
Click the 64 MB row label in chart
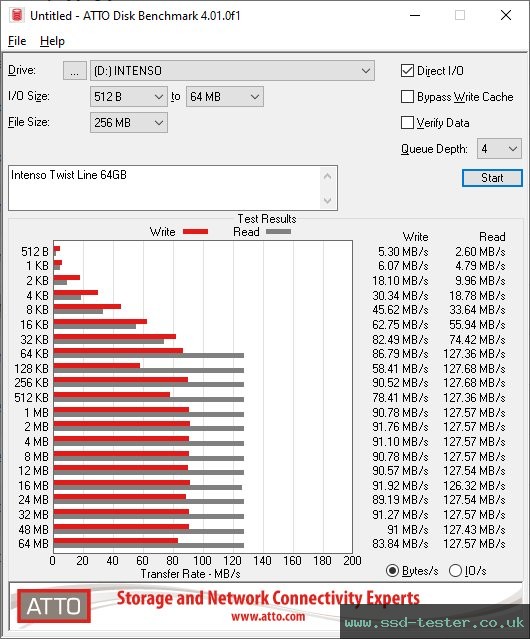pyautogui.click(x=33, y=544)
